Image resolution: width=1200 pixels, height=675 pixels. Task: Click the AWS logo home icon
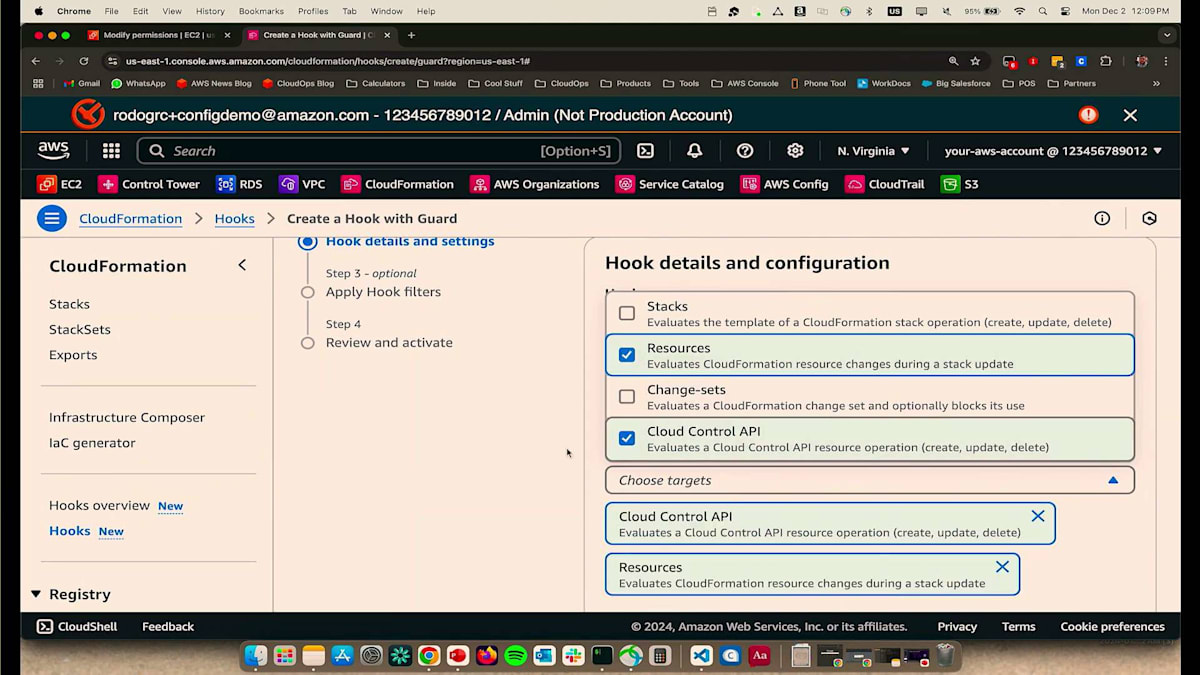pos(54,151)
